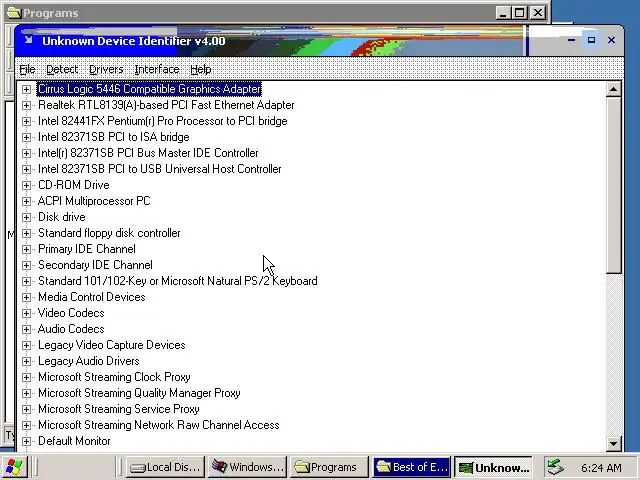Select the Disk drive entry
Image resolution: width=640 pixels, height=480 pixels.
point(62,217)
